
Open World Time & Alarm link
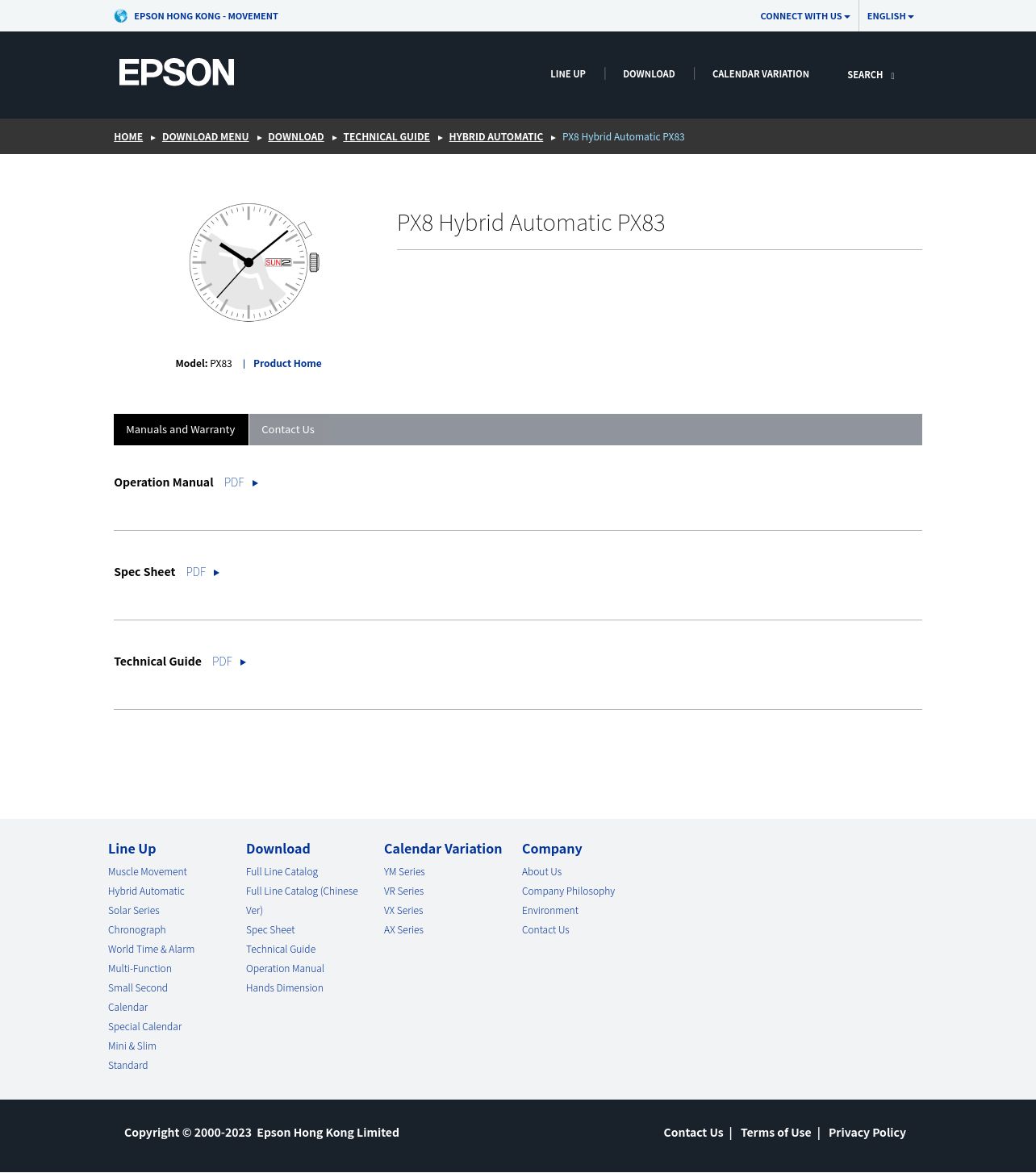[x=152, y=950]
